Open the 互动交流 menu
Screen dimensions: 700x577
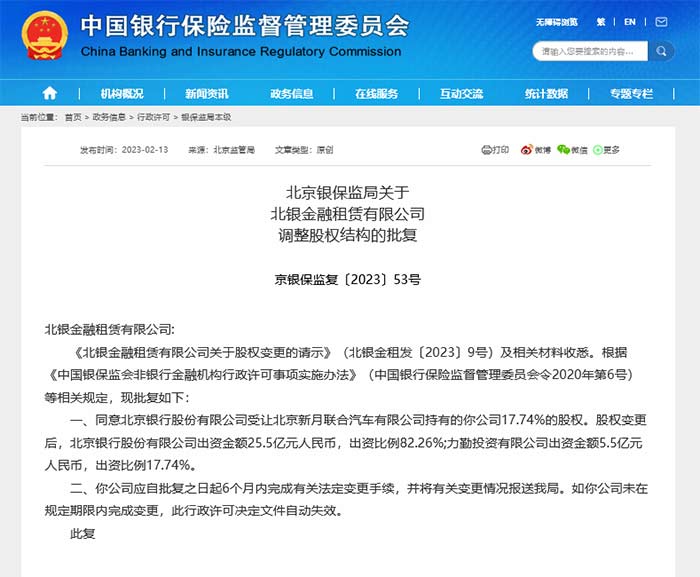[x=461, y=93]
